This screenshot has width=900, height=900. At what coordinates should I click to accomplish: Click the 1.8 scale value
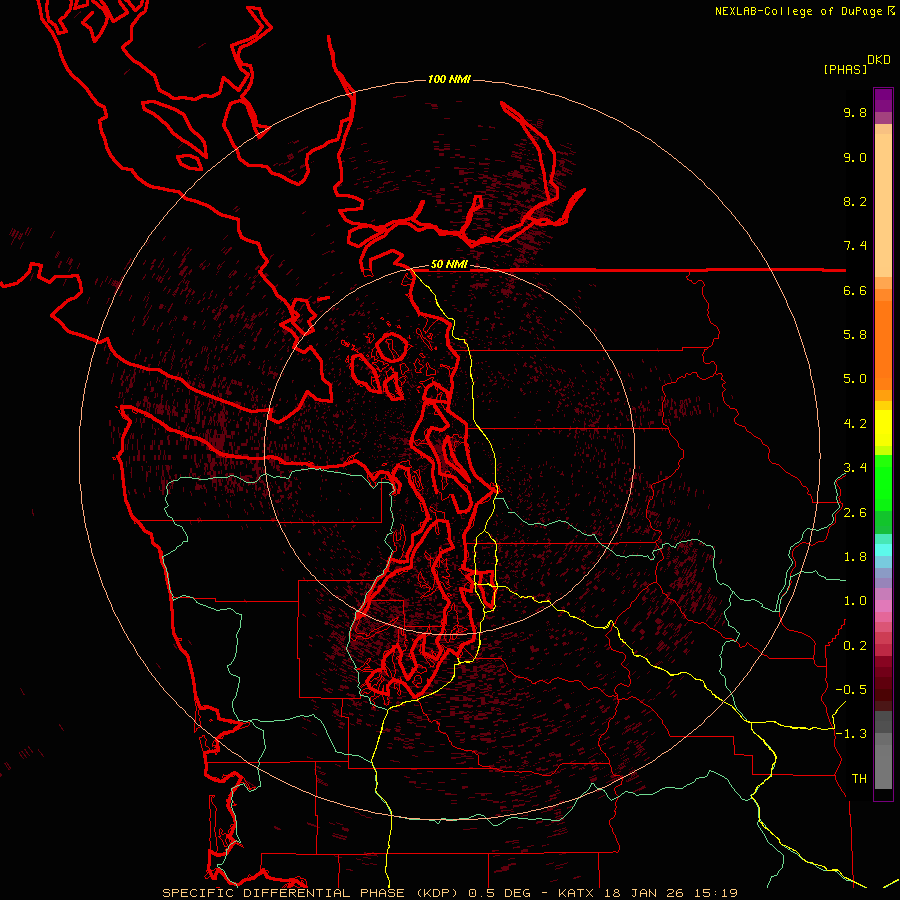(x=855, y=557)
